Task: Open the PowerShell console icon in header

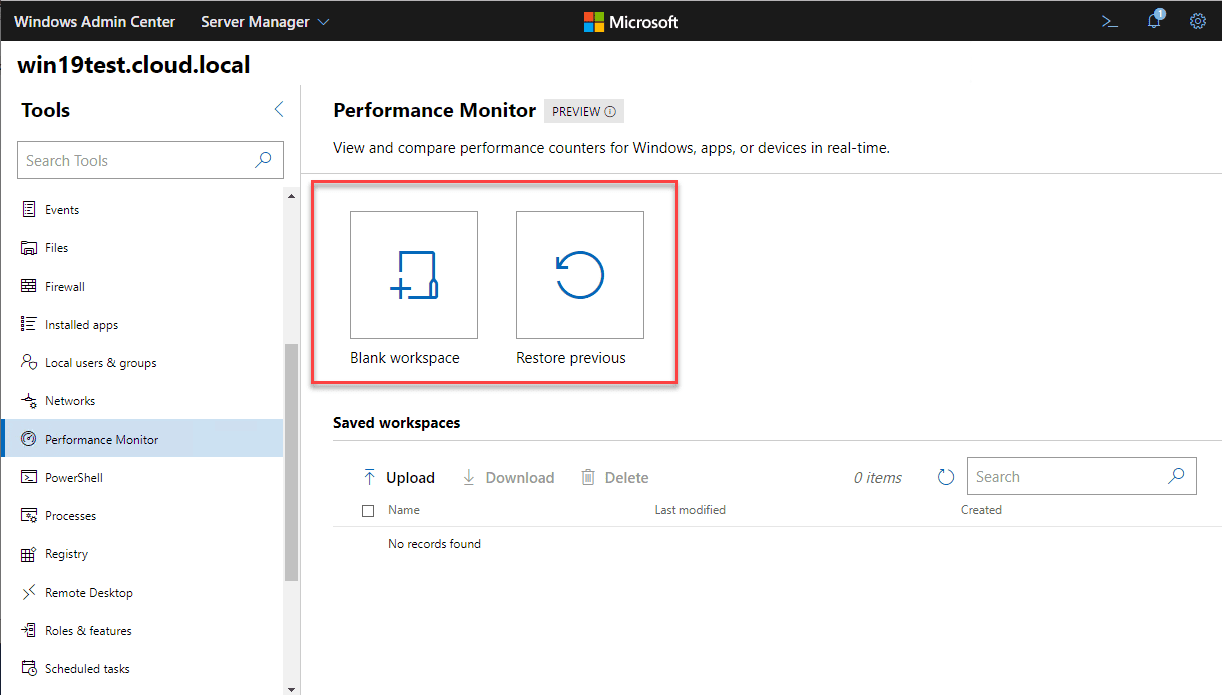Action: coord(1109,21)
